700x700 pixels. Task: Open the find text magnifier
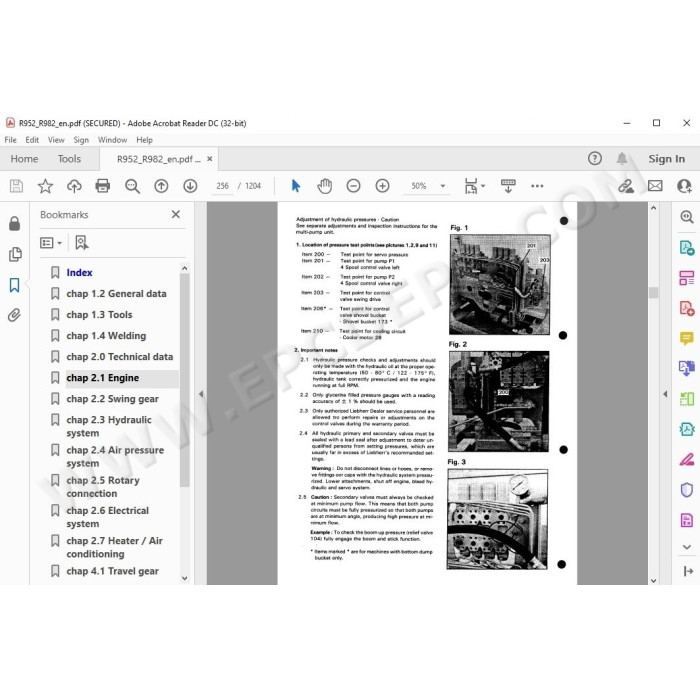tap(132, 186)
